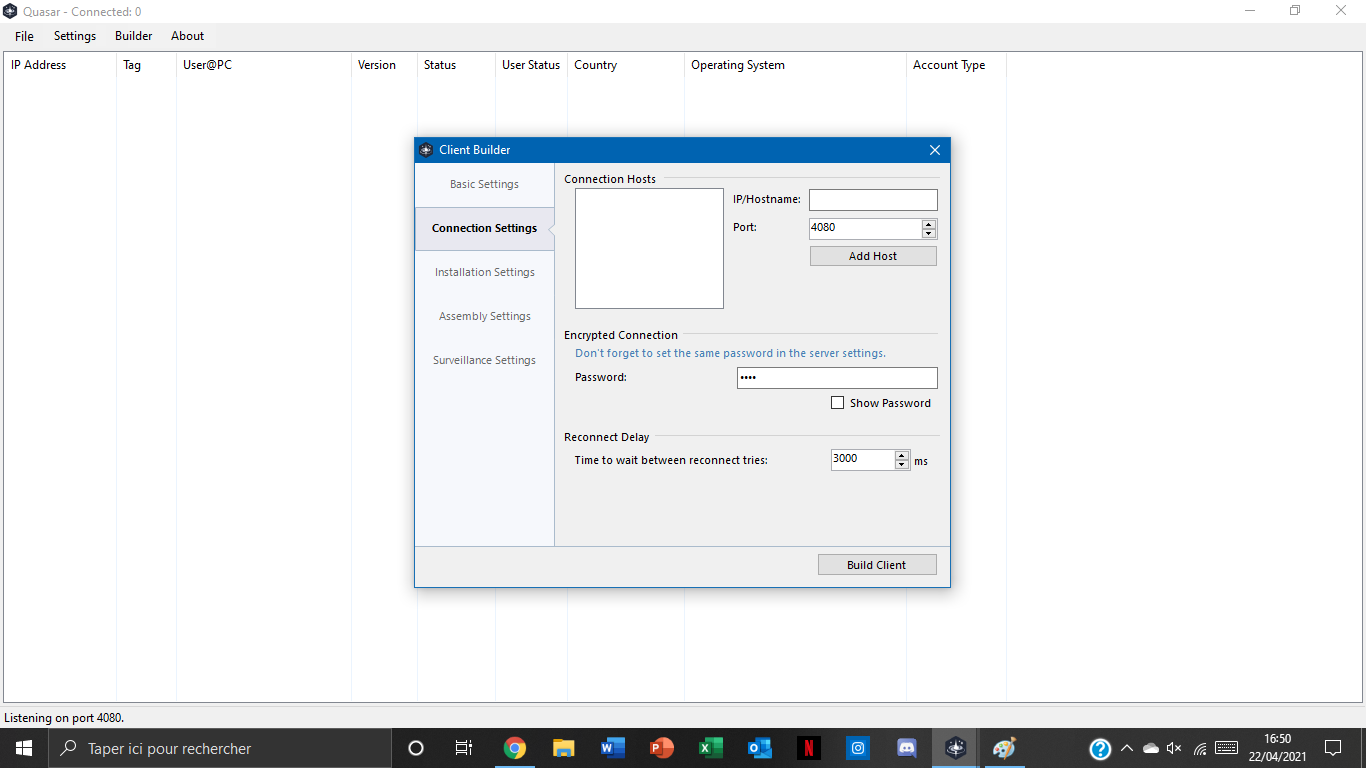Click the Windows Start button
Screen dimensions: 1366x768
tap(24, 748)
